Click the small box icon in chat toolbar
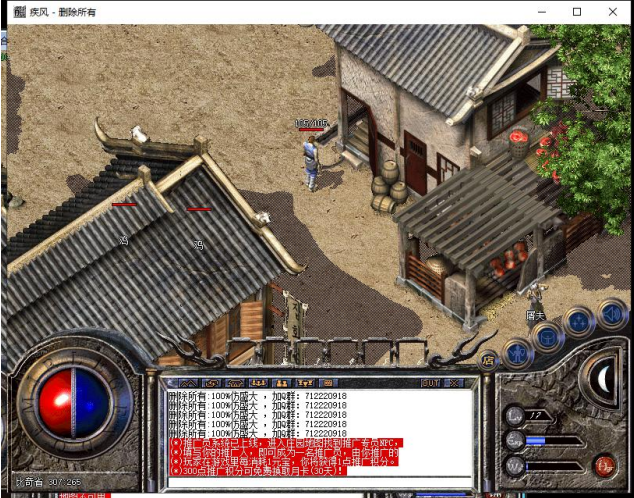 [x=328, y=383]
